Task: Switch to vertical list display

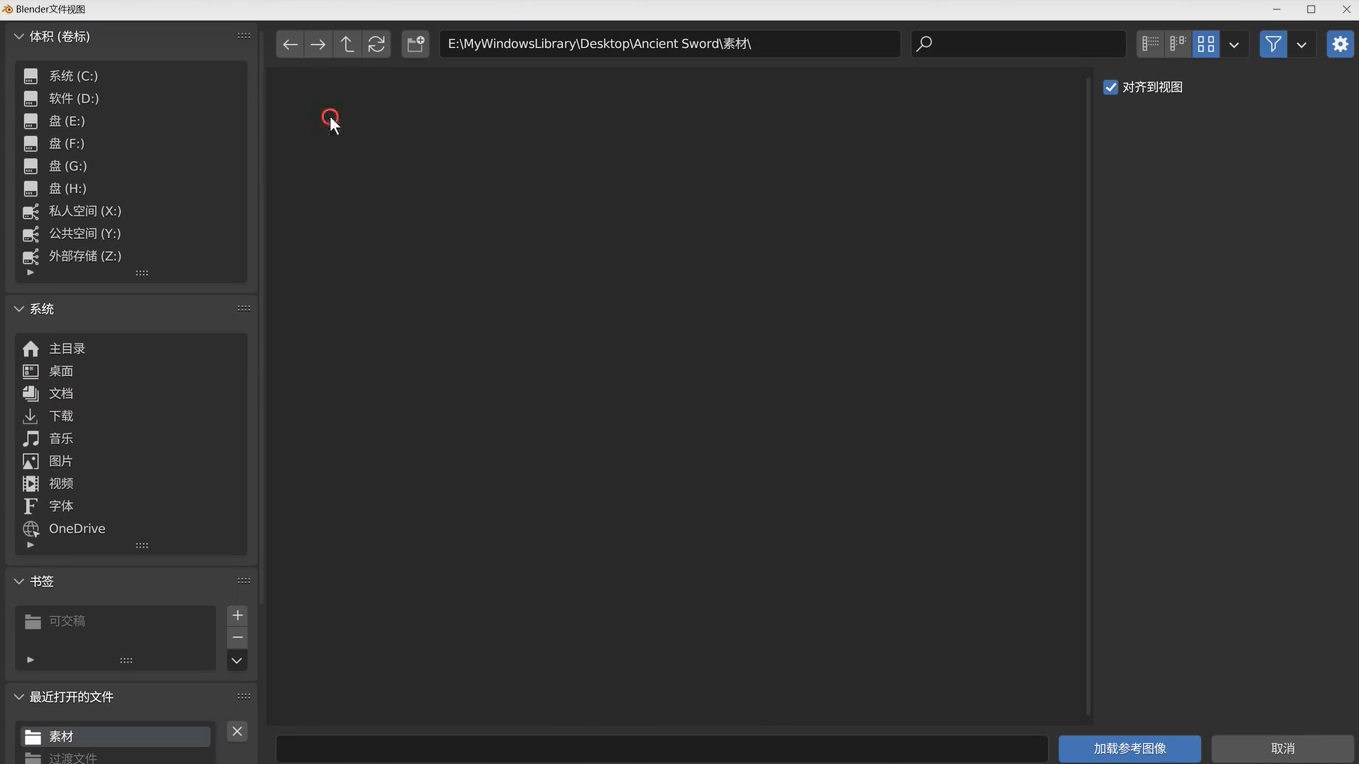Action: [1150, 44]
